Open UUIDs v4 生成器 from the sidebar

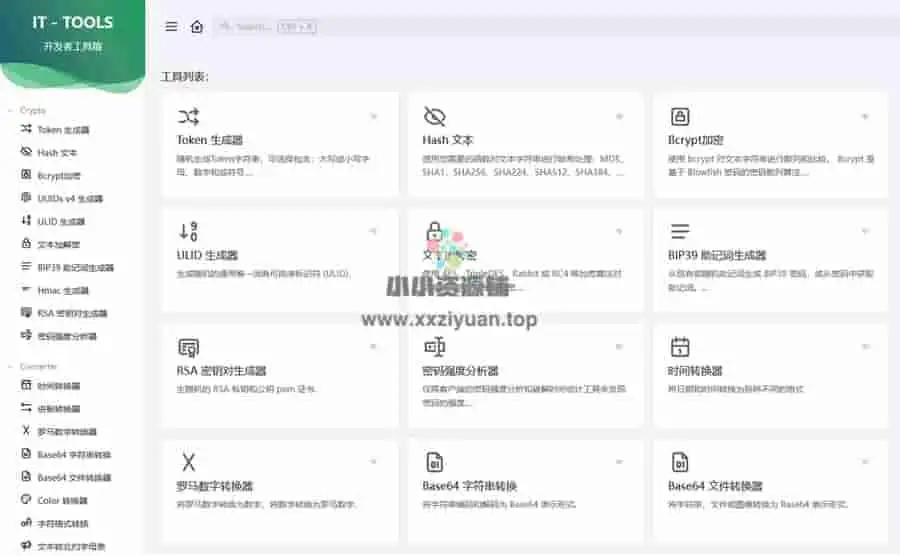click(x=69, y=199)
